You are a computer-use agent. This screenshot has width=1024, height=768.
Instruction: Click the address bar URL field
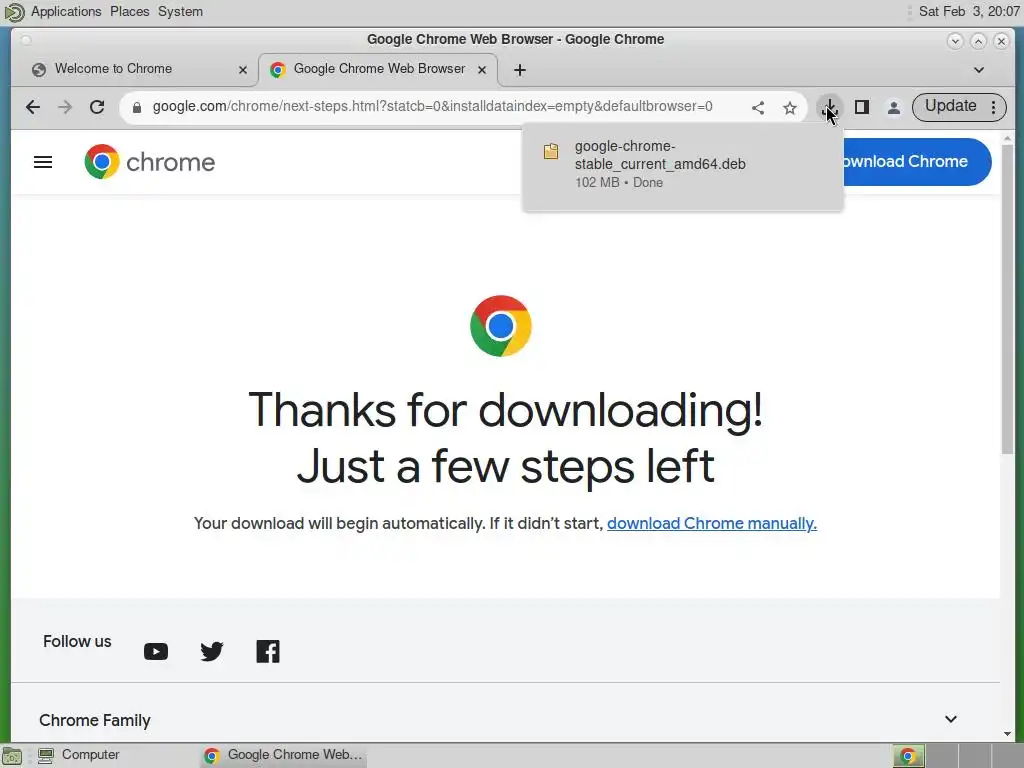432,106
